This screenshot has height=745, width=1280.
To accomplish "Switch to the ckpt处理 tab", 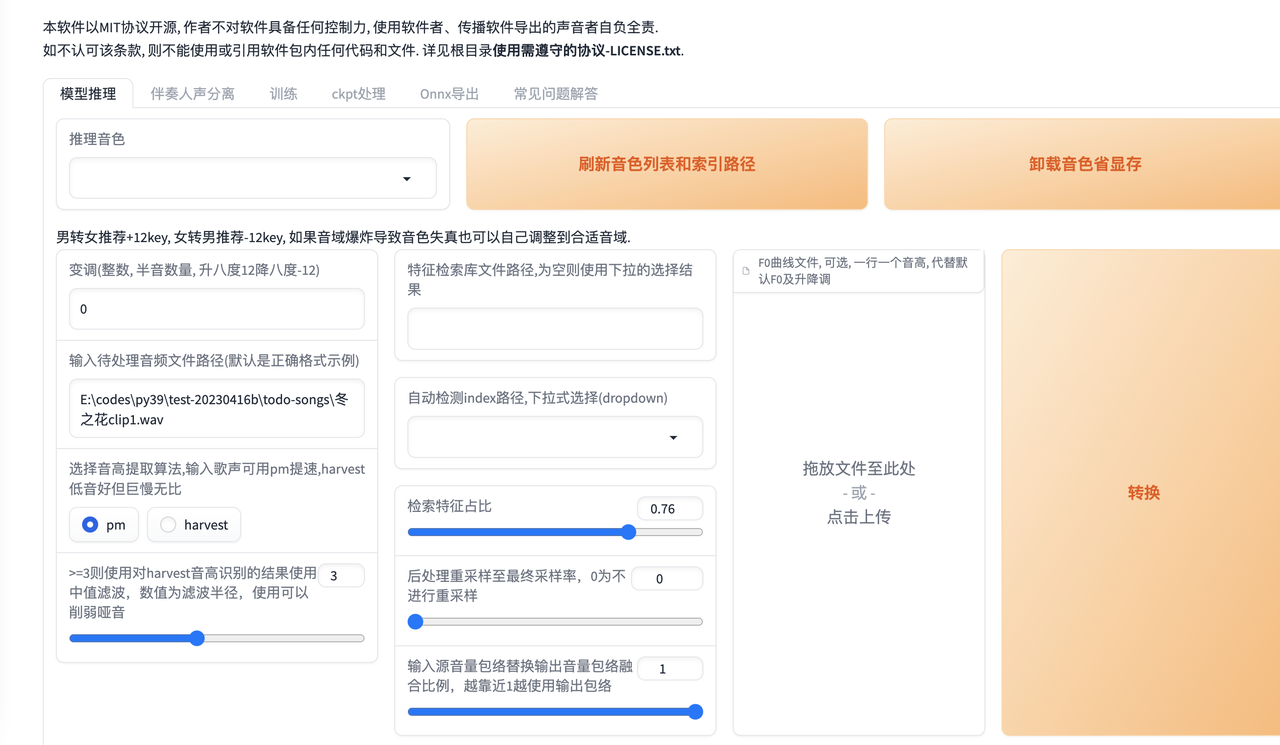I will (358, 93).
